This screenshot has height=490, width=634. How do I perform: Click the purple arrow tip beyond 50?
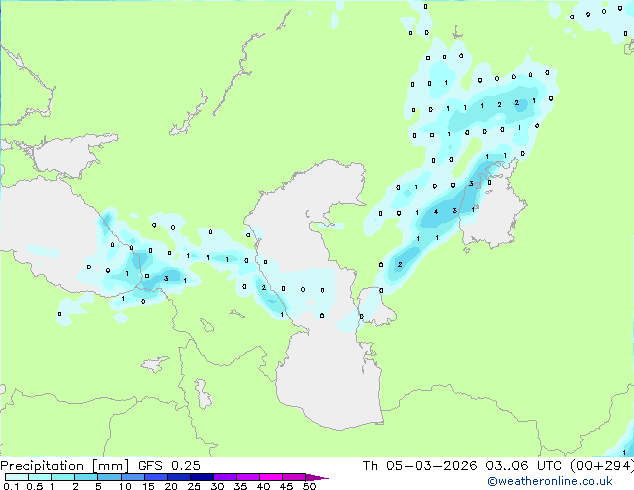[x=317, y=477]
